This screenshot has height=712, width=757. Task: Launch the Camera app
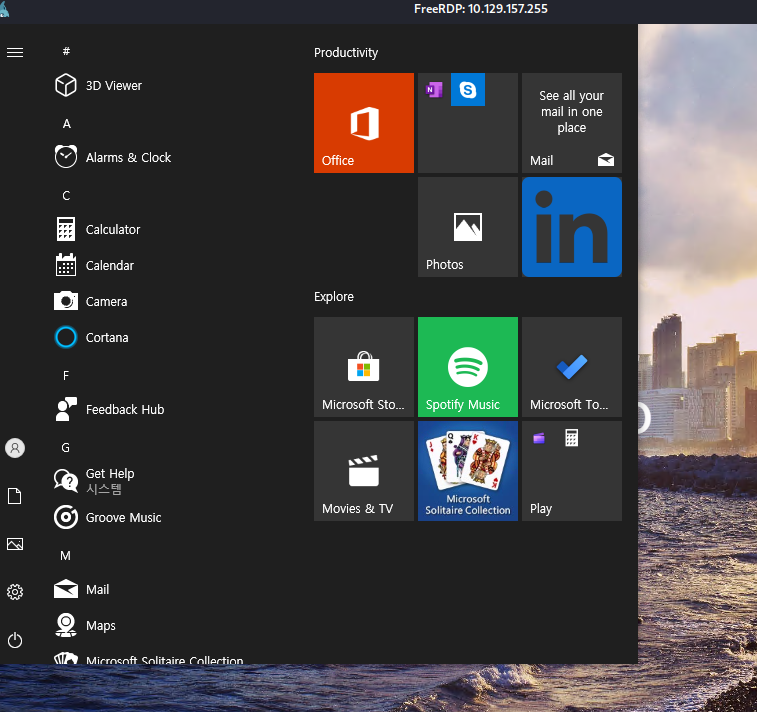point(91,301)
